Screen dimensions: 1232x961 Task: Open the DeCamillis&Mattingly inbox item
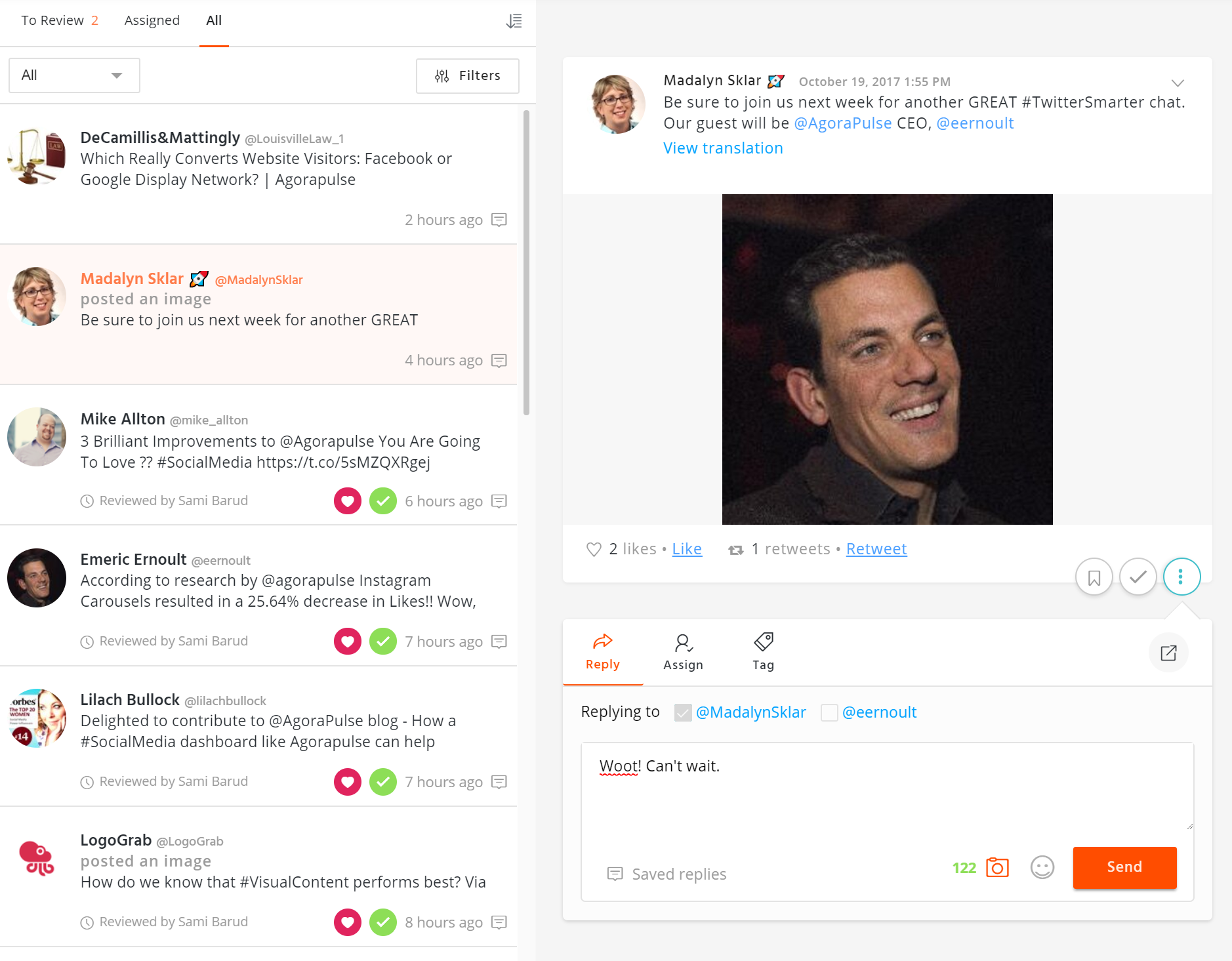point(258,174)
